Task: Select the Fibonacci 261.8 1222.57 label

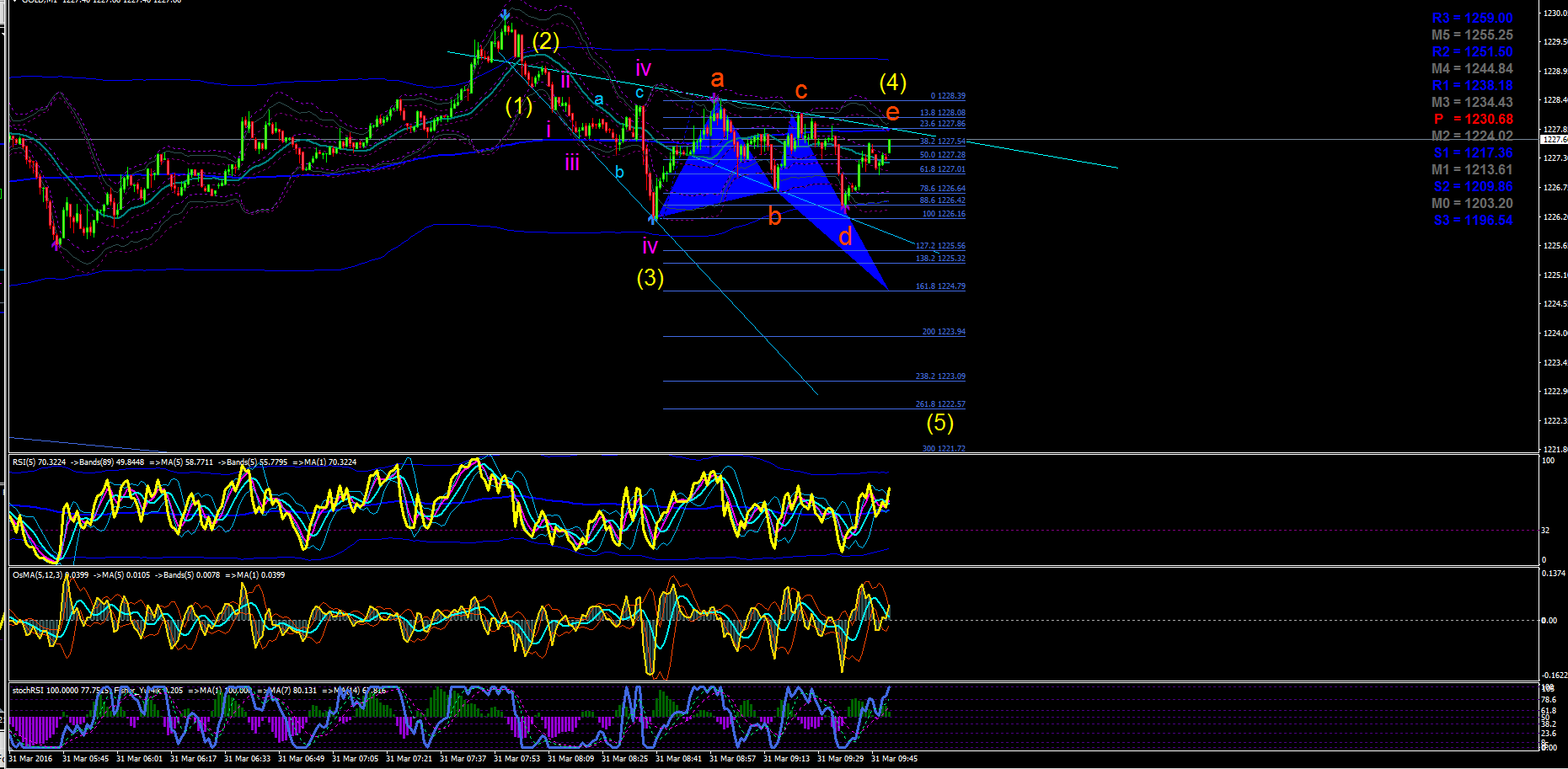Action: click(940, 404)
